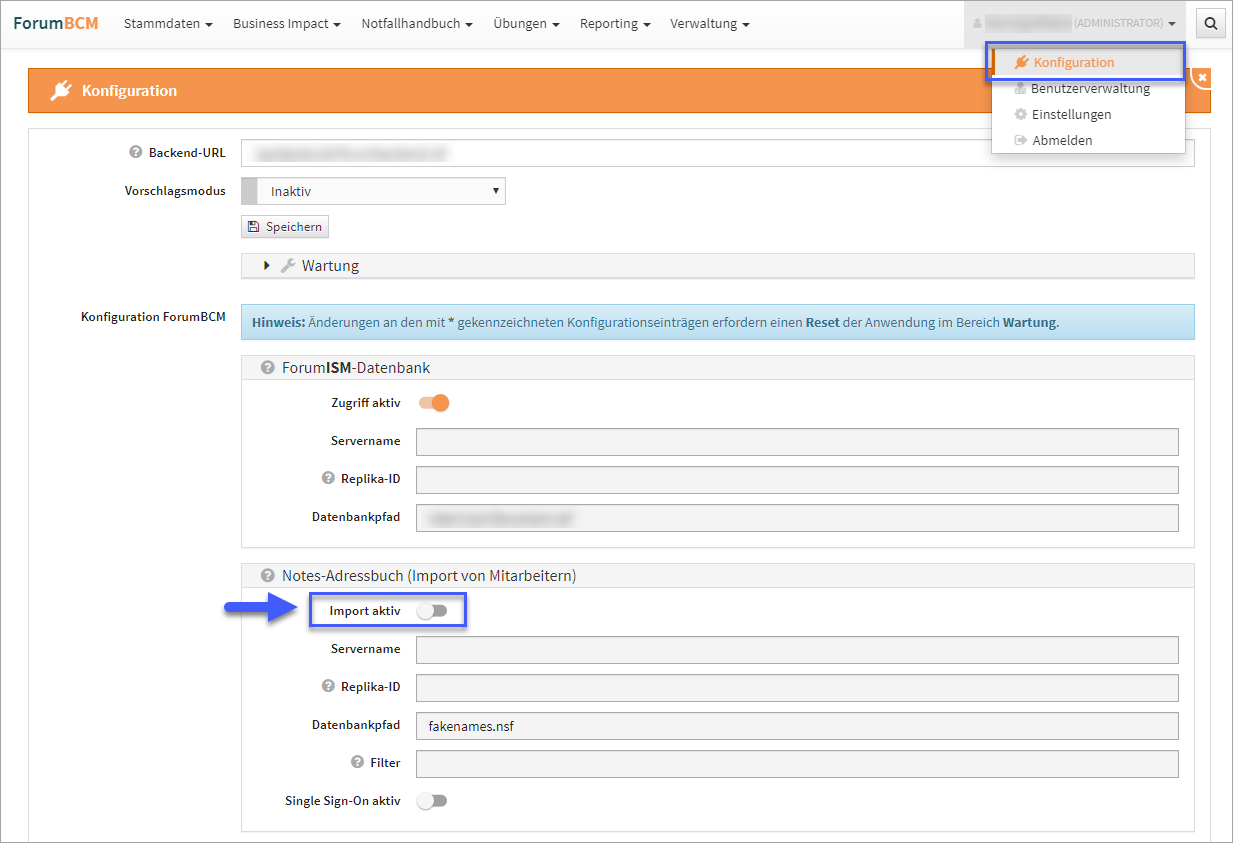
Task: Click the ForumBCM logo
Action: tap(56, 23)
